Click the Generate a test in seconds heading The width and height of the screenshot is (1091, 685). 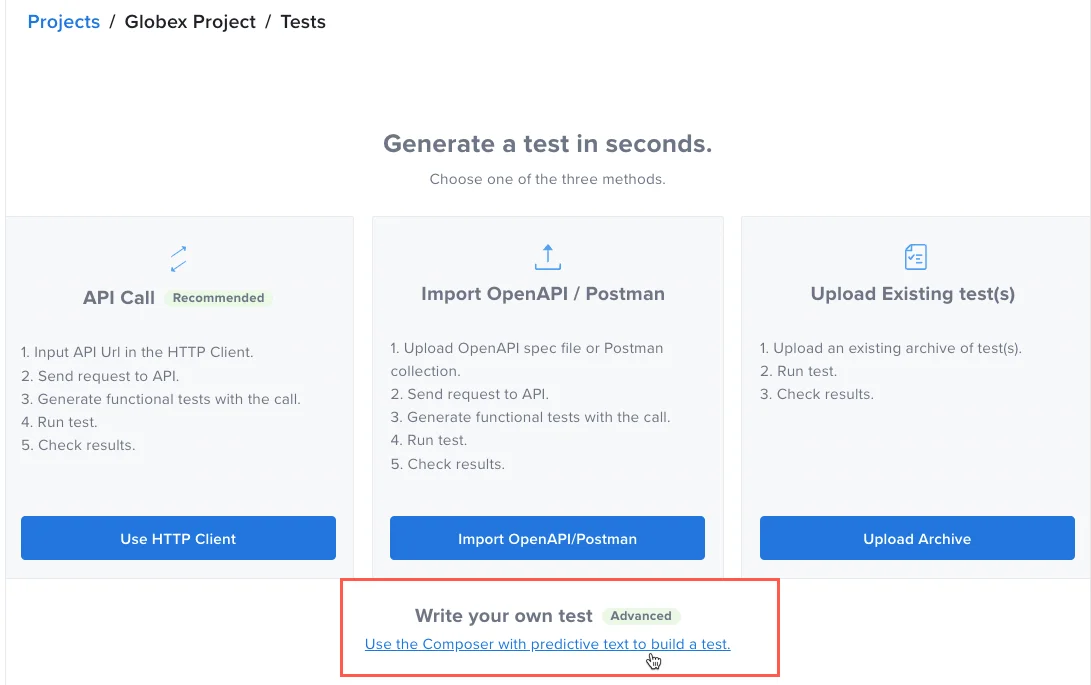(x=547, y=143)
